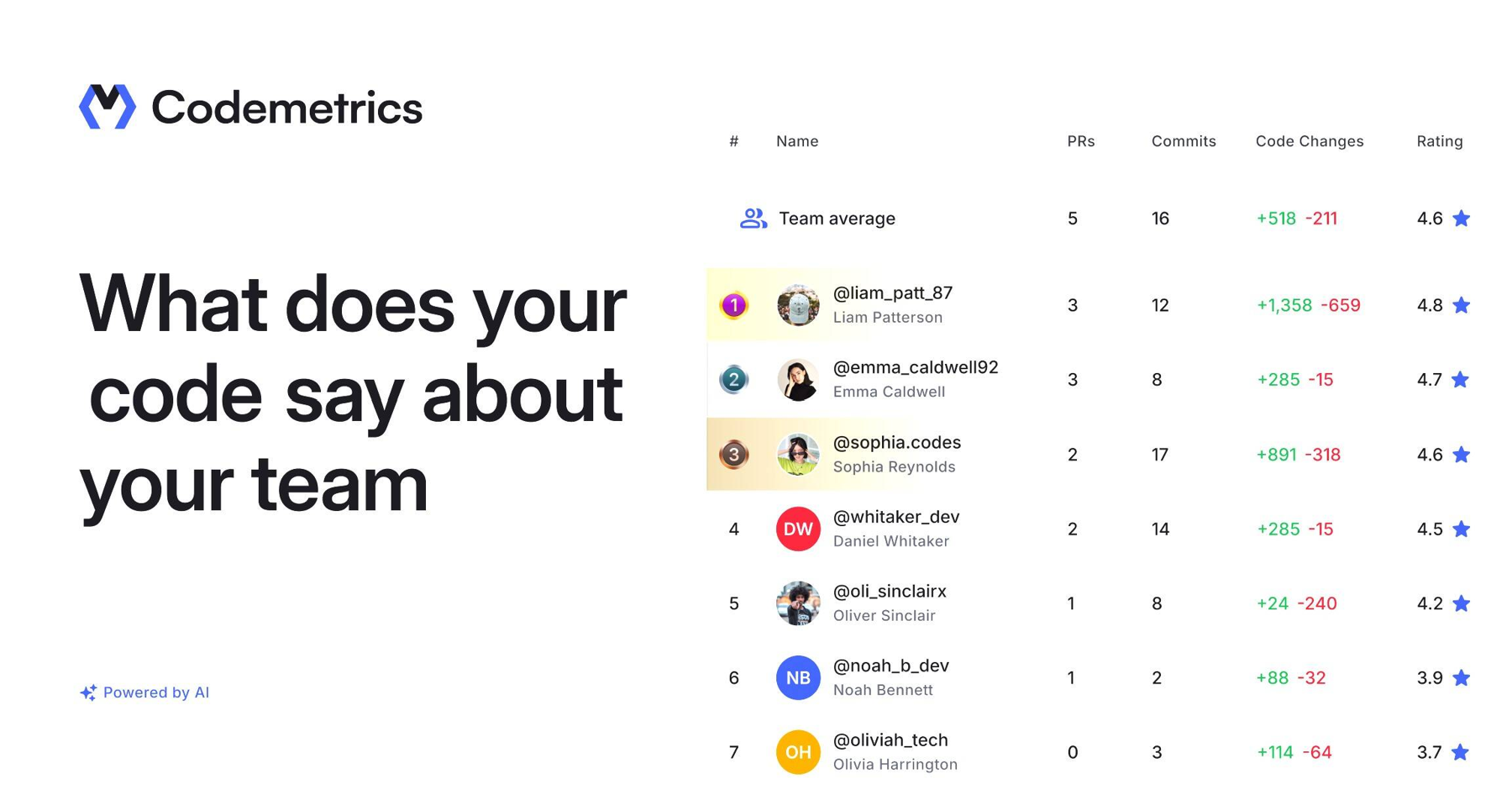The width and height of the screenshot is (1512, 800).
Task: Open the @sophia.codes username link
Action: [x=896, y=442]
